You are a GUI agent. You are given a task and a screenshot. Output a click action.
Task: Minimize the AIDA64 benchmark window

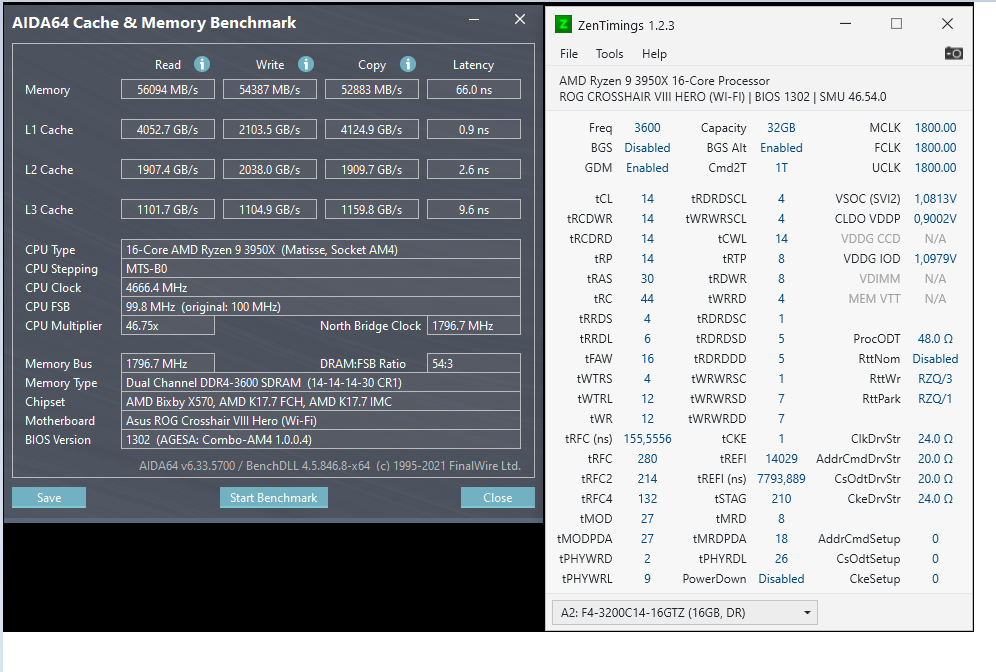pyautogui.click(x=474, y=20)
